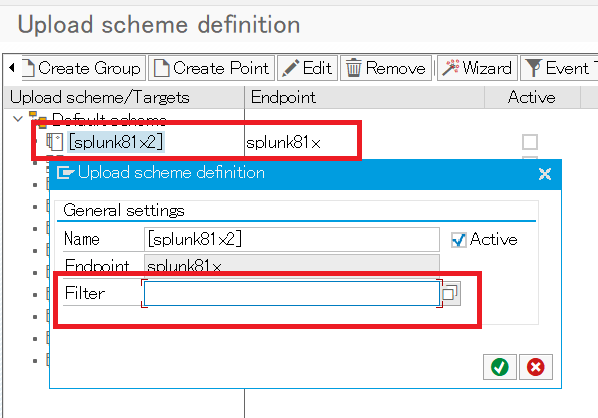Confirm dialog with the green checkmark button
598x418 pixels.
click(500, 367)
